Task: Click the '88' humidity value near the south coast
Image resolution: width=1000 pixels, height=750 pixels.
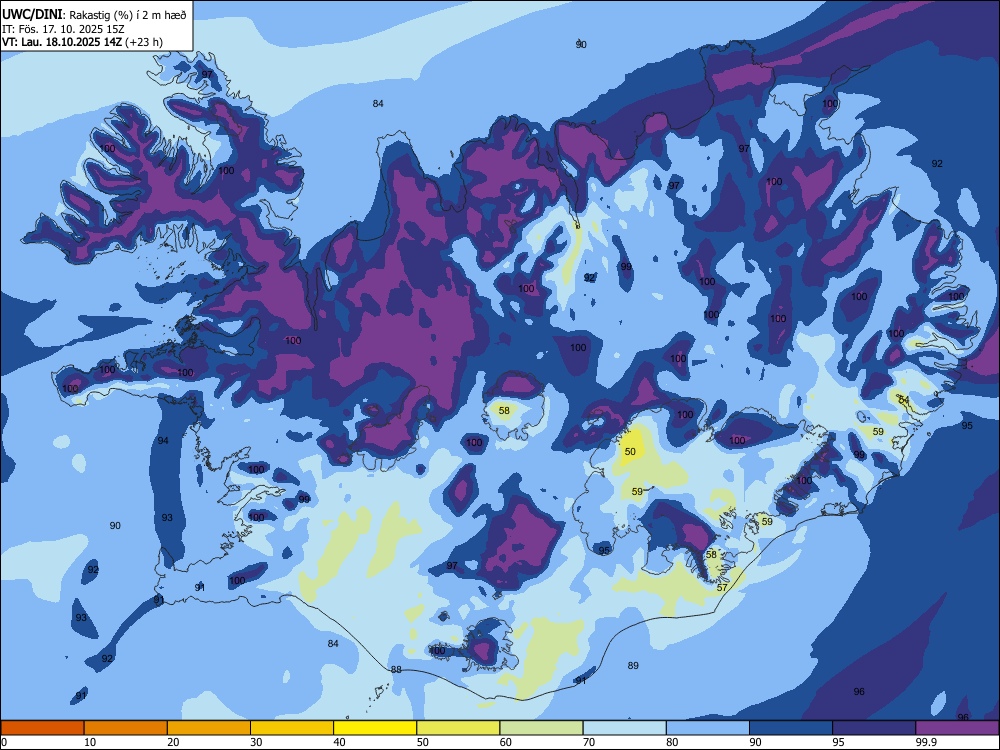Action: coord(396,670)
